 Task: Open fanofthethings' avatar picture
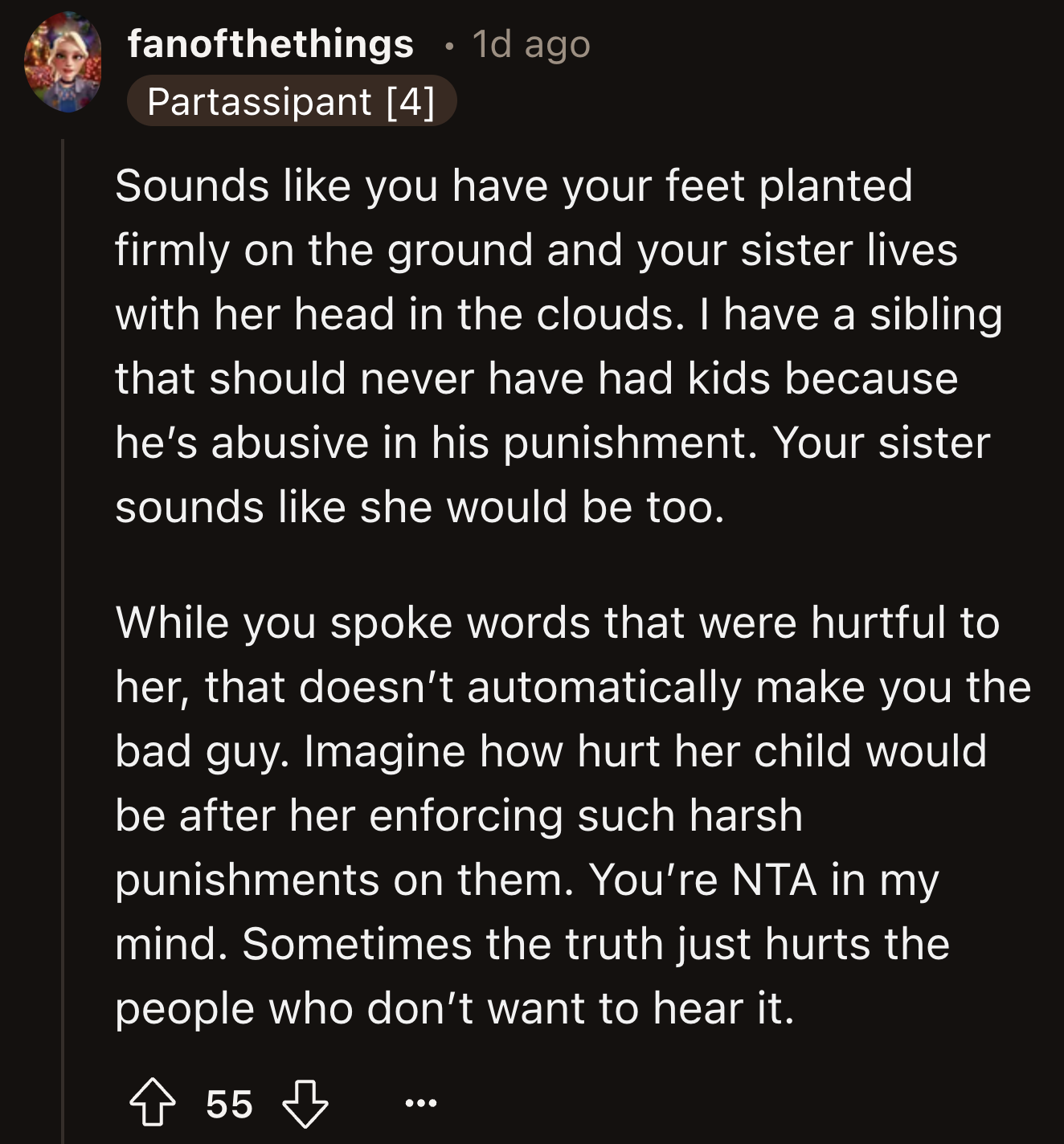point(63,62)
